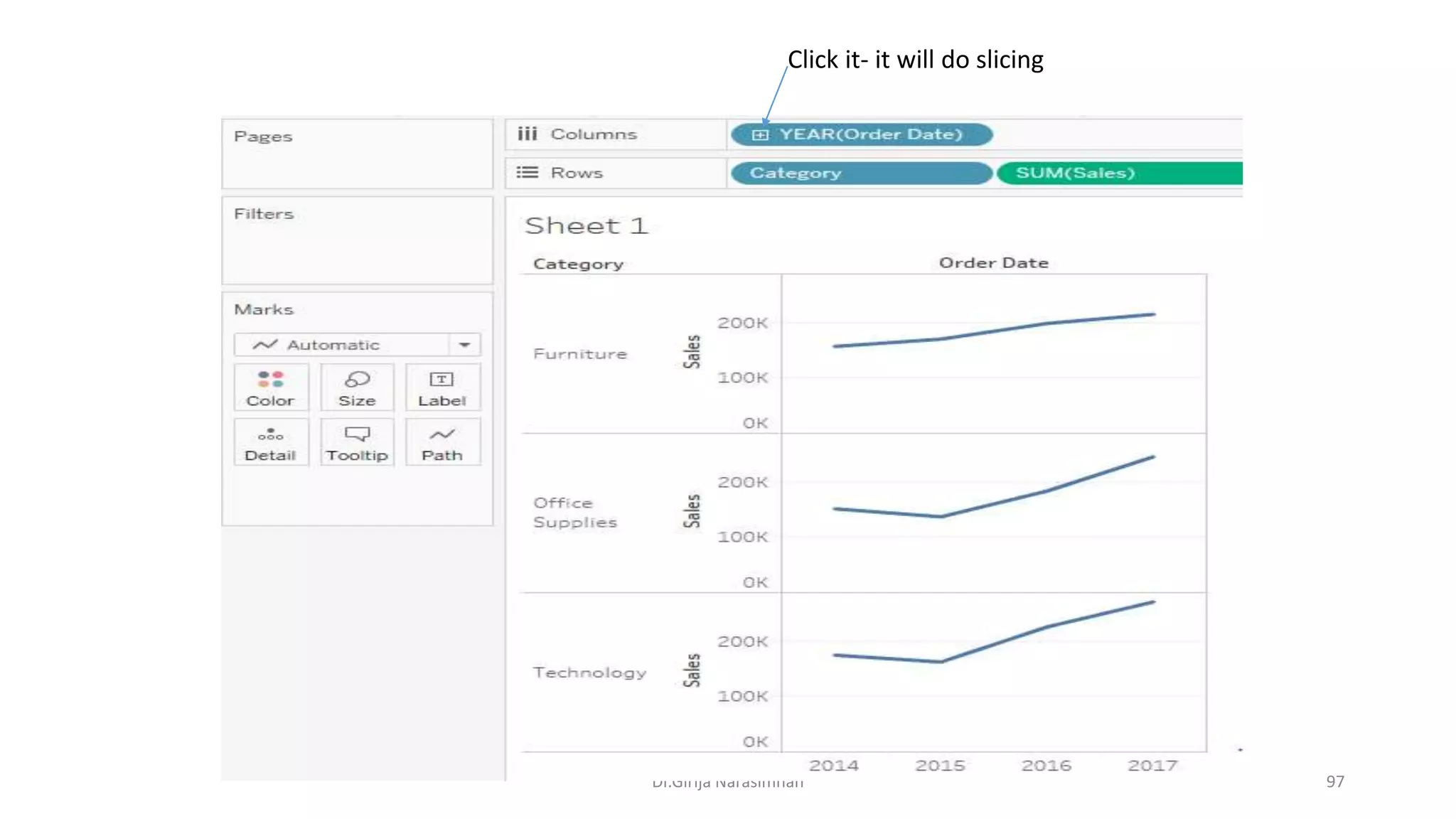Viewport: 1456px width, 819px height.
Task: Click the 2015 axis label
Action: 940,766
